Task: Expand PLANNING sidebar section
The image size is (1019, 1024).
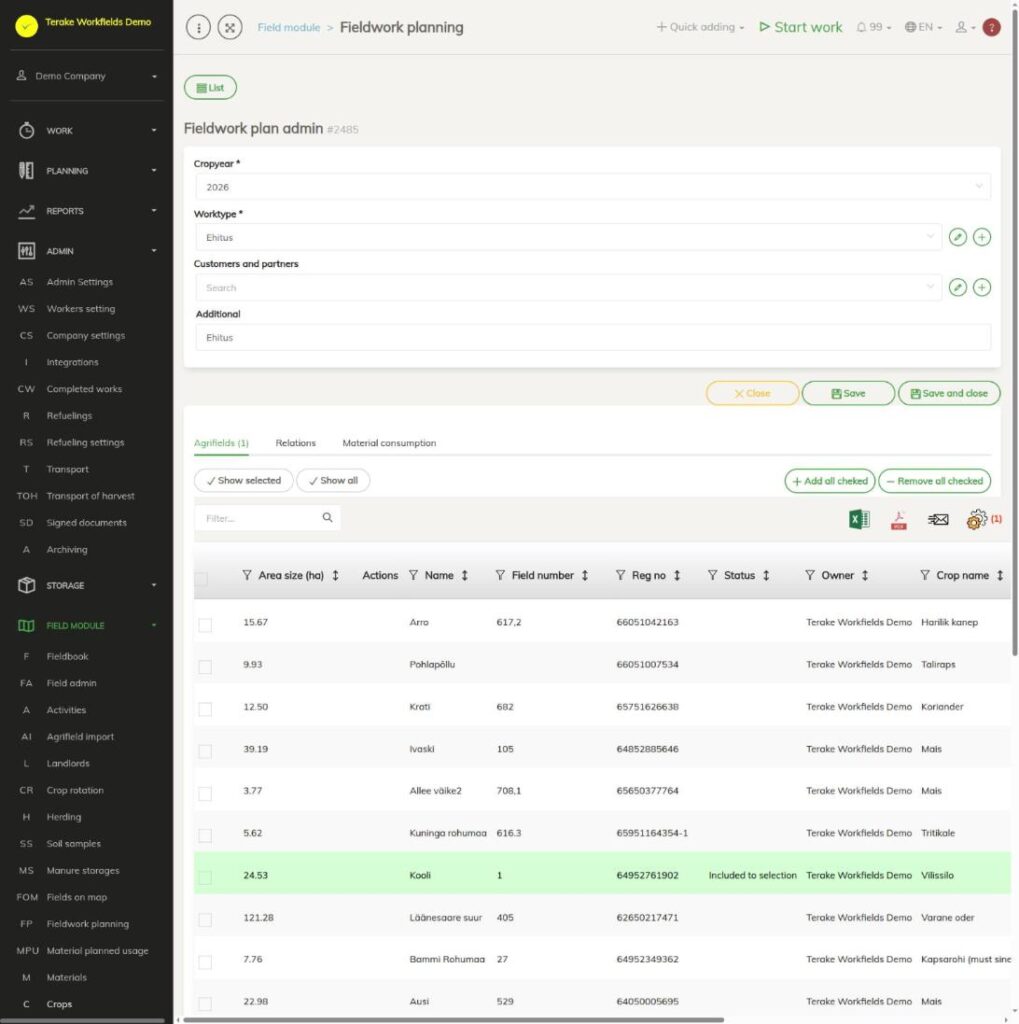Action: [x=87, y=170]
